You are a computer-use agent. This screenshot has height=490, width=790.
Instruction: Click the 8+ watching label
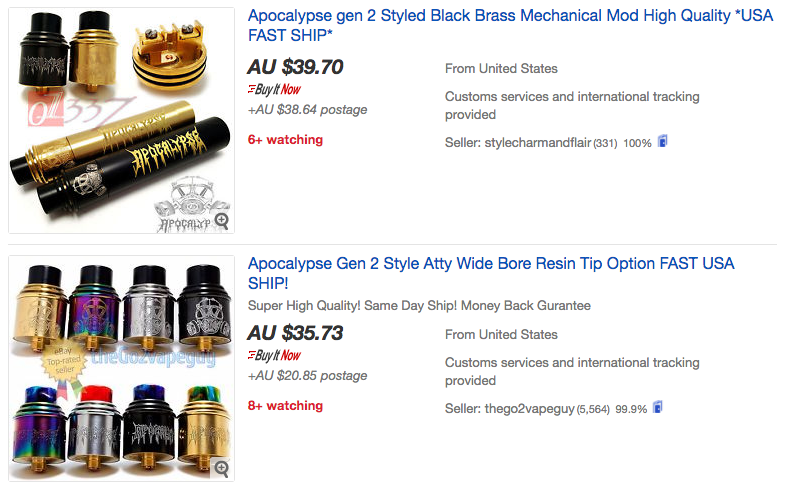(x=285, y=406)
